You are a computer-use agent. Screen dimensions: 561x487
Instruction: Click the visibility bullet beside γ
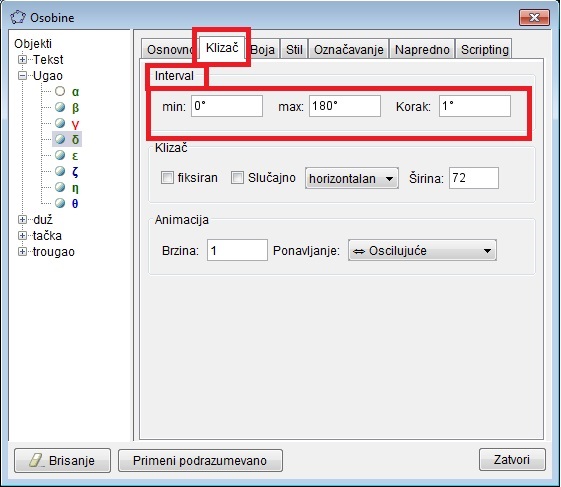[x=60, y=123]
